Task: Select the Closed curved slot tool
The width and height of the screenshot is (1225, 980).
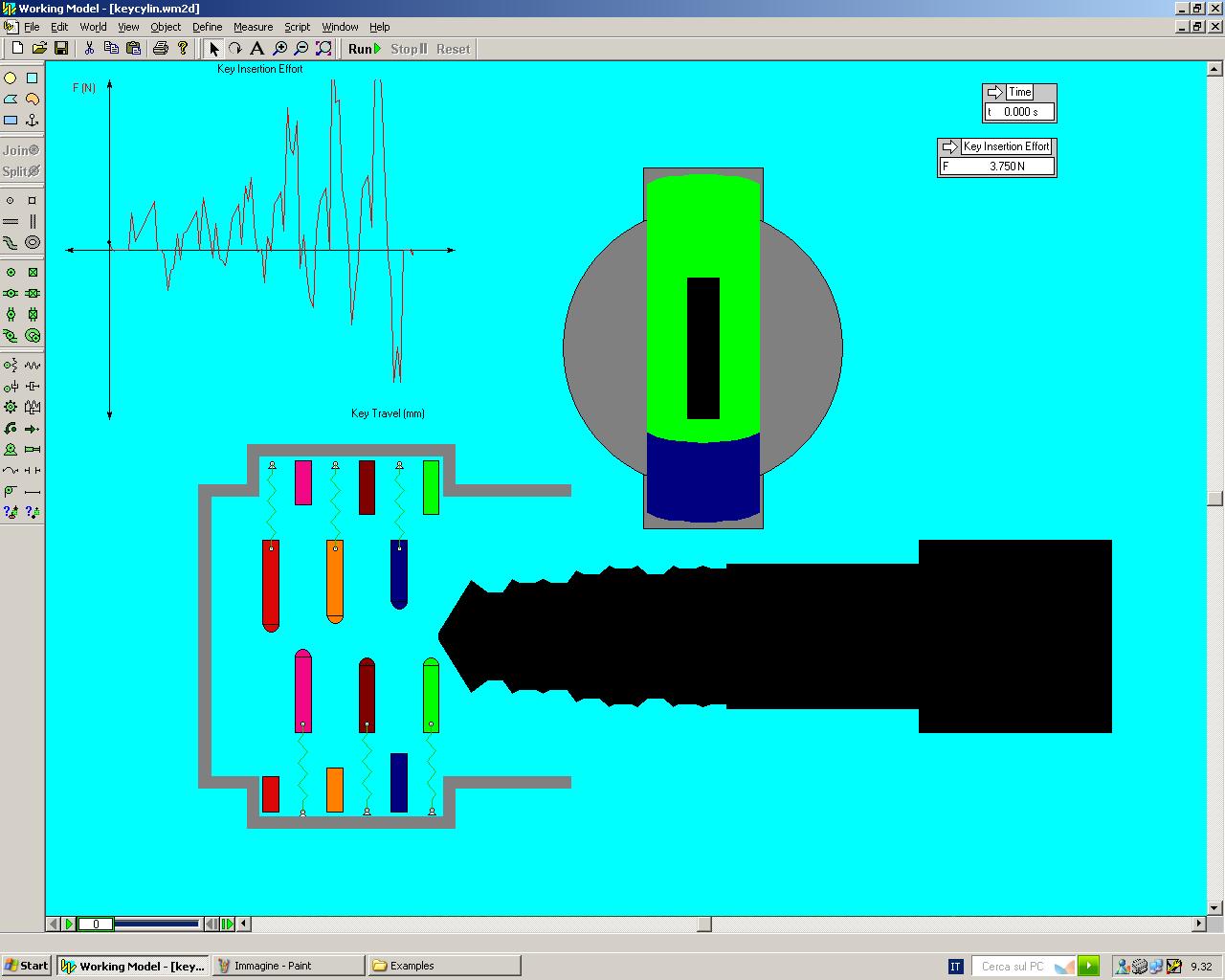Action: [33, 242]
